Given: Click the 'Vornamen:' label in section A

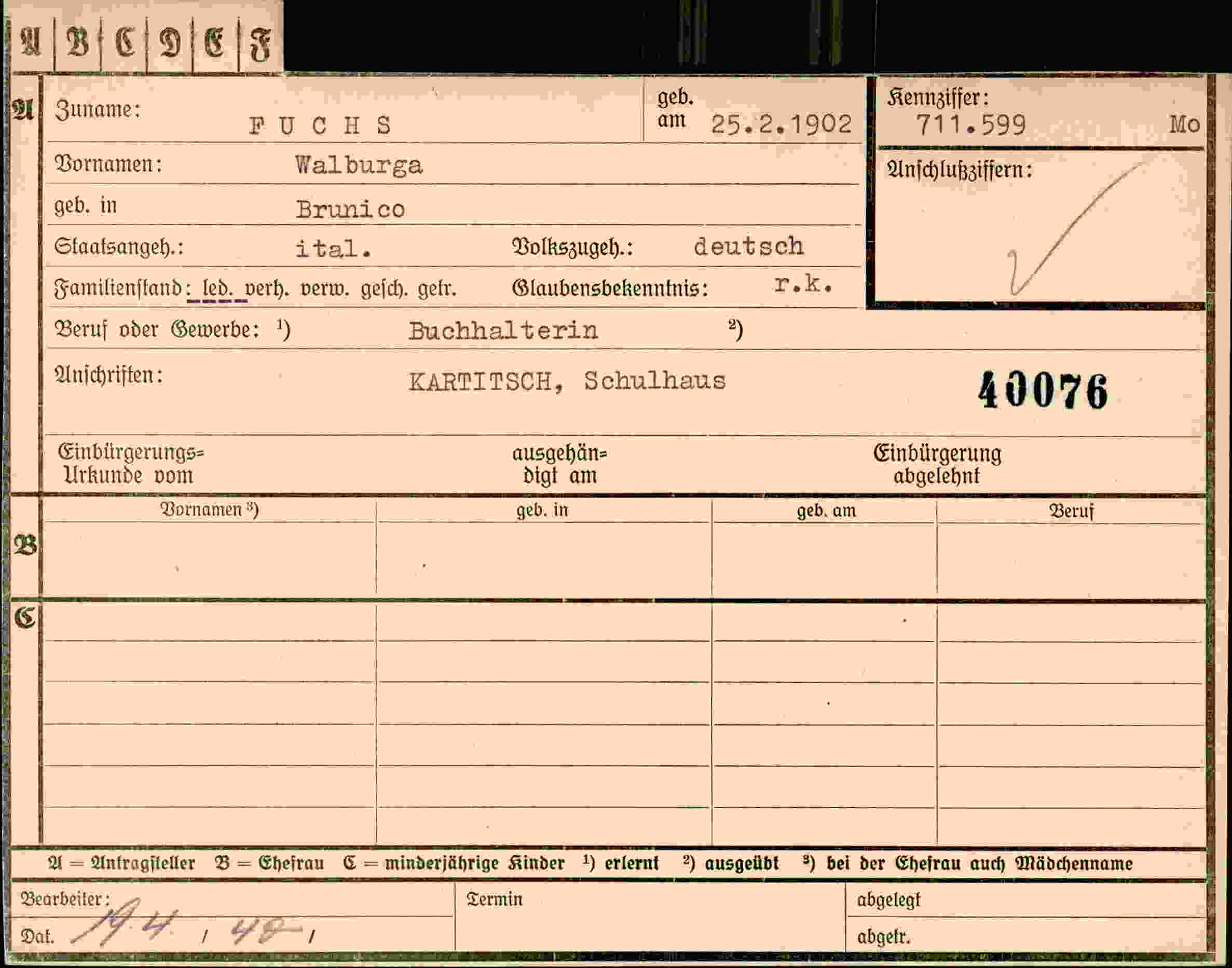Looking at the screenshot, I should [108, 164].
